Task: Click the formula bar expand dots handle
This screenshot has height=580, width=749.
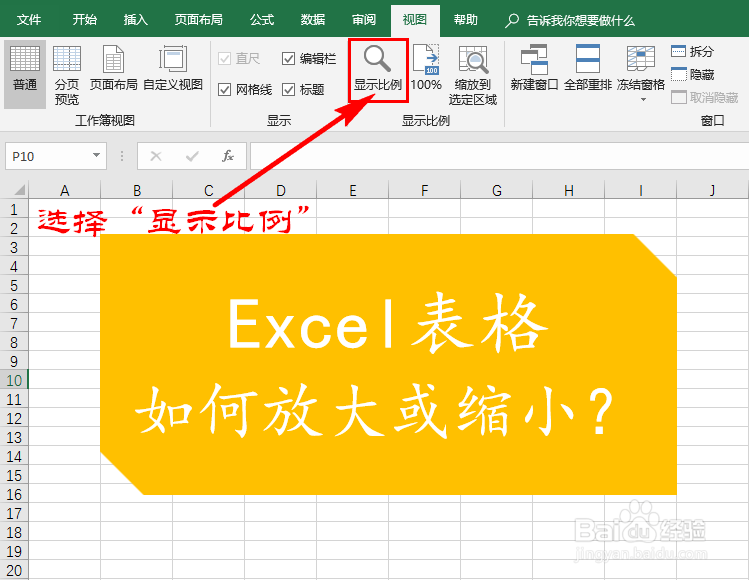Action: click(122, 156)
